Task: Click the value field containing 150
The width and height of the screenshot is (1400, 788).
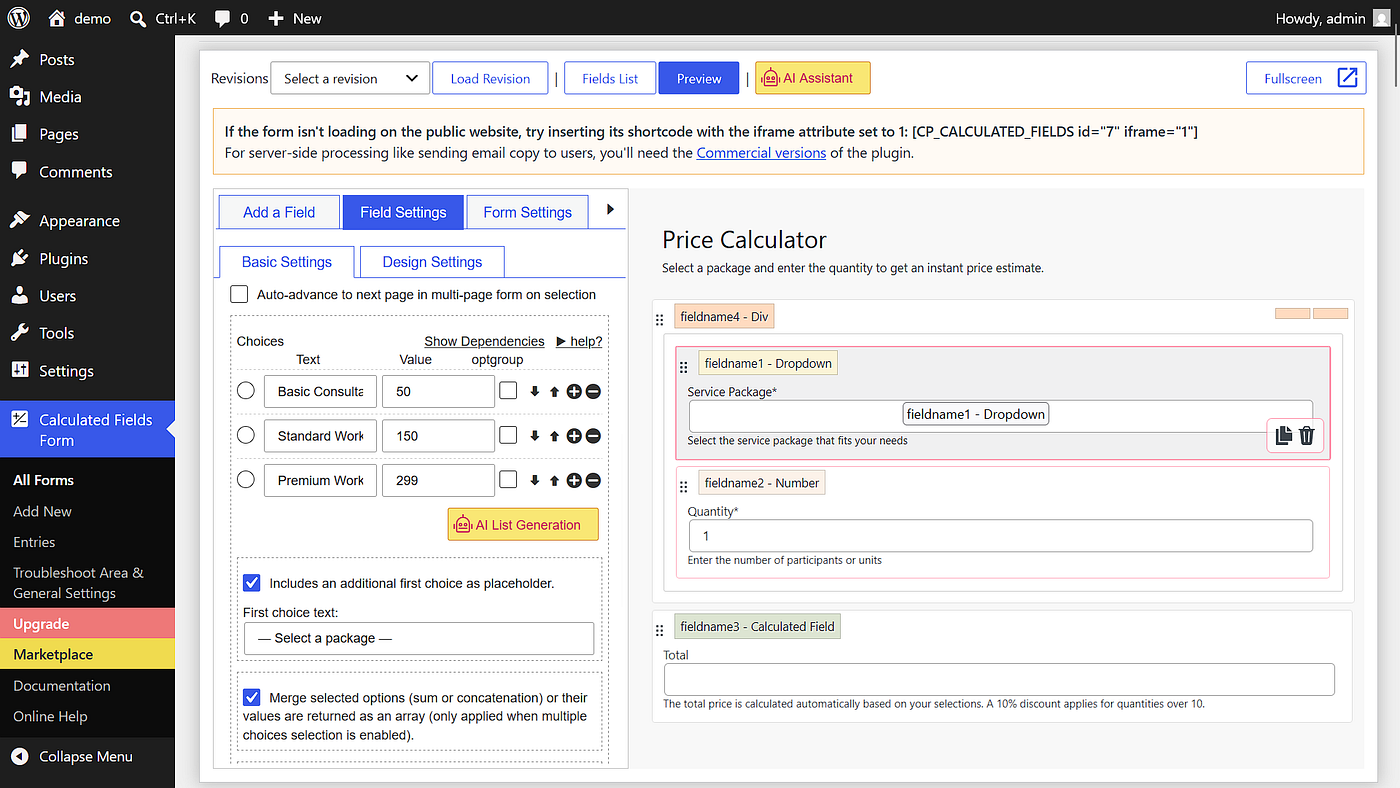Action: pos(438,436)
